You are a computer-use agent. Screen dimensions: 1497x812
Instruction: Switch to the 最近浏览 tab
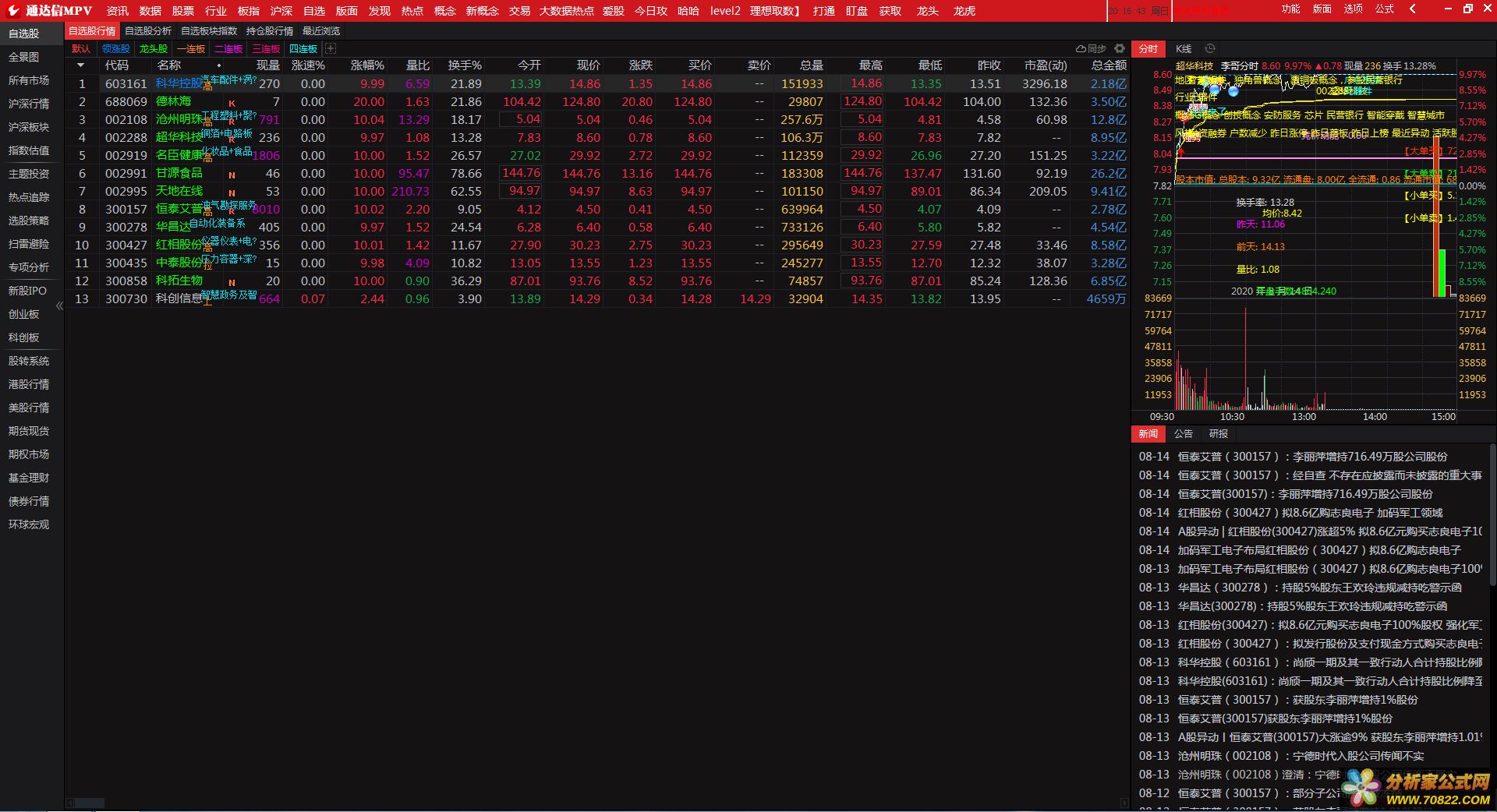coord(321,31)
